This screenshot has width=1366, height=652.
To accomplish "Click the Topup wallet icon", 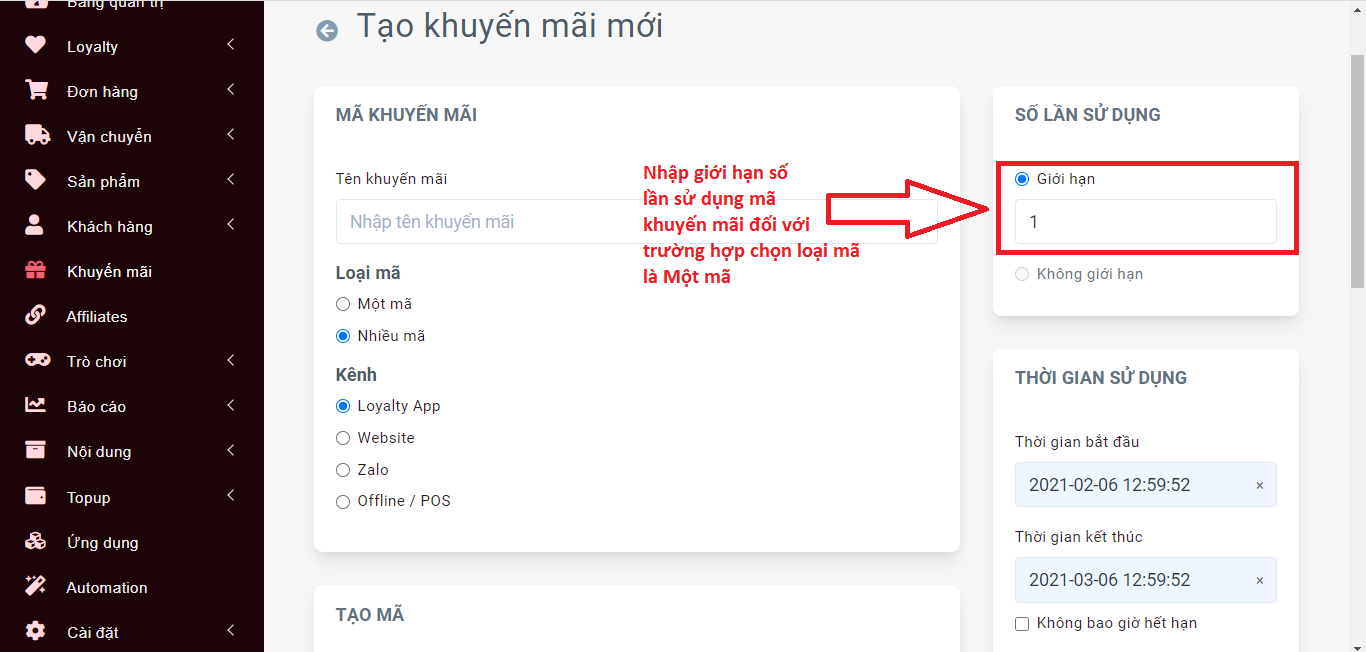I will point(35,496).
